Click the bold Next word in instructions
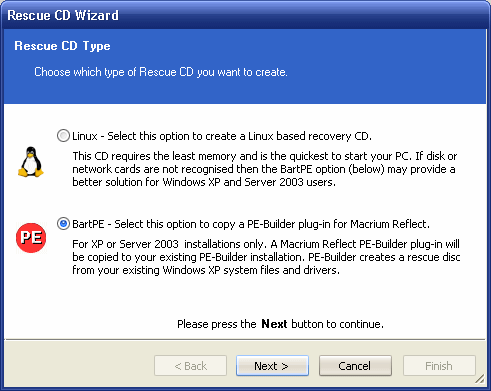The image size is (491, 391). click(274, 324)
